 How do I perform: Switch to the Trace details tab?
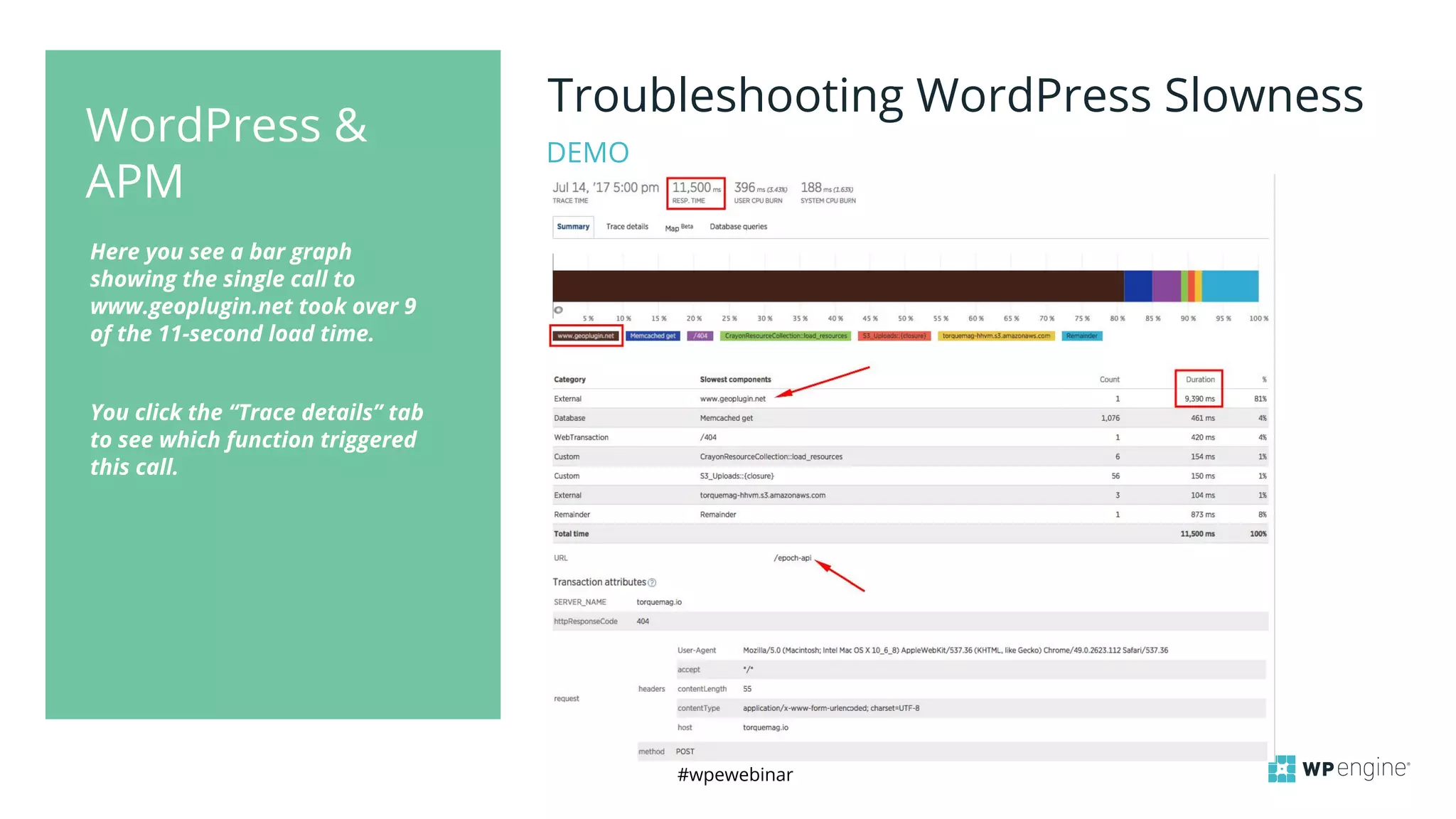(x=627, y=227)
